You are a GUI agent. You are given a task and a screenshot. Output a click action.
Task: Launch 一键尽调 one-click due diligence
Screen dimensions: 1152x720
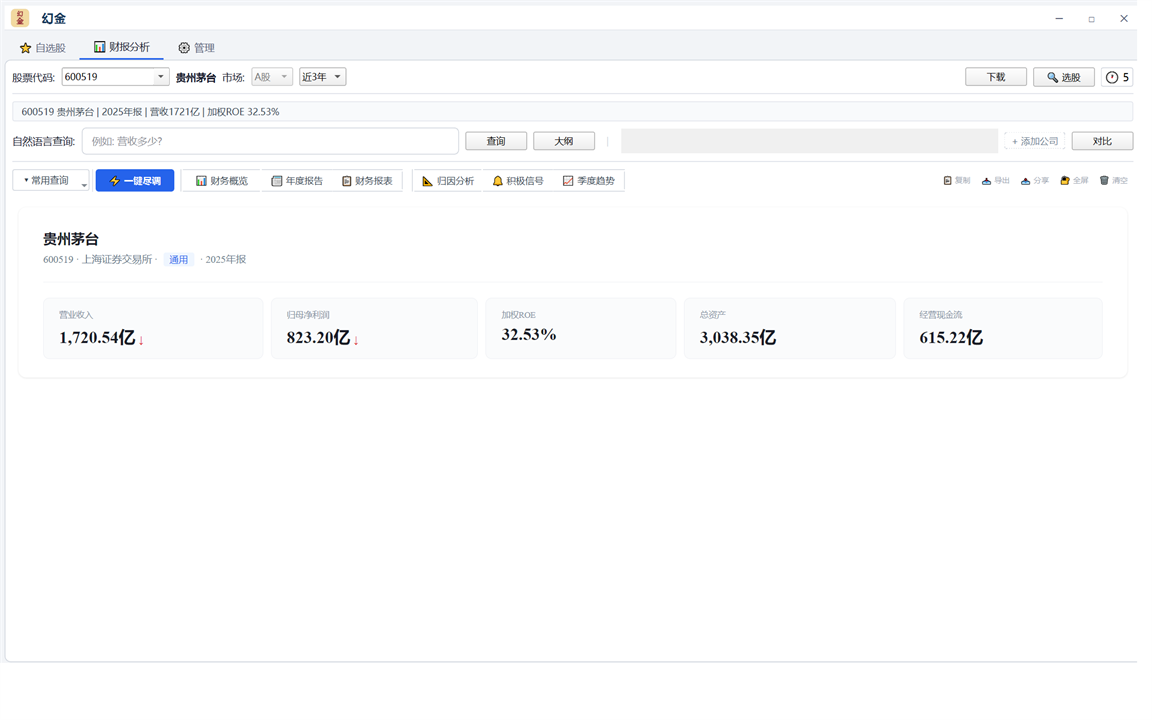[x=135, y=181]
